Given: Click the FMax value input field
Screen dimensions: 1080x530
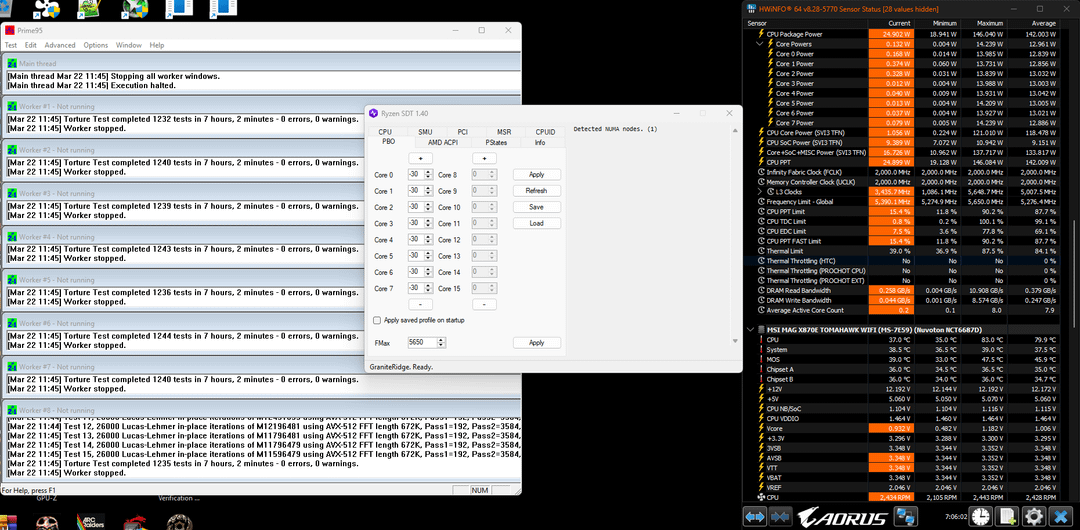Looking at the screenshot, I should tap(422, 342).
